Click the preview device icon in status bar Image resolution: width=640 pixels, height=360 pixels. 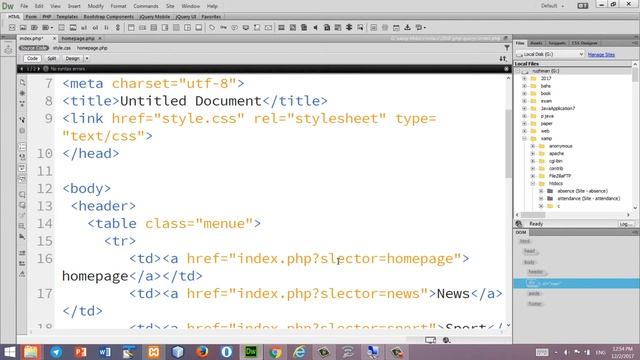[x=430, y=340]
